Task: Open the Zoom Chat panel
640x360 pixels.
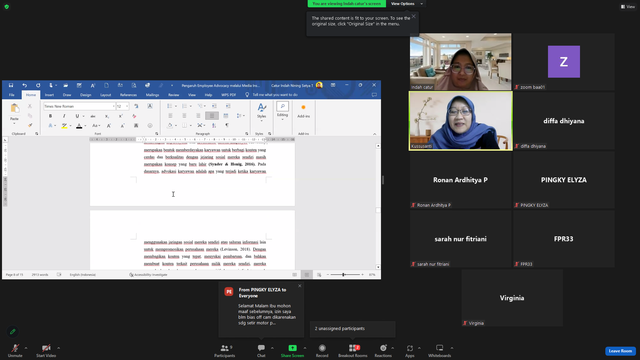Action: 261,351
